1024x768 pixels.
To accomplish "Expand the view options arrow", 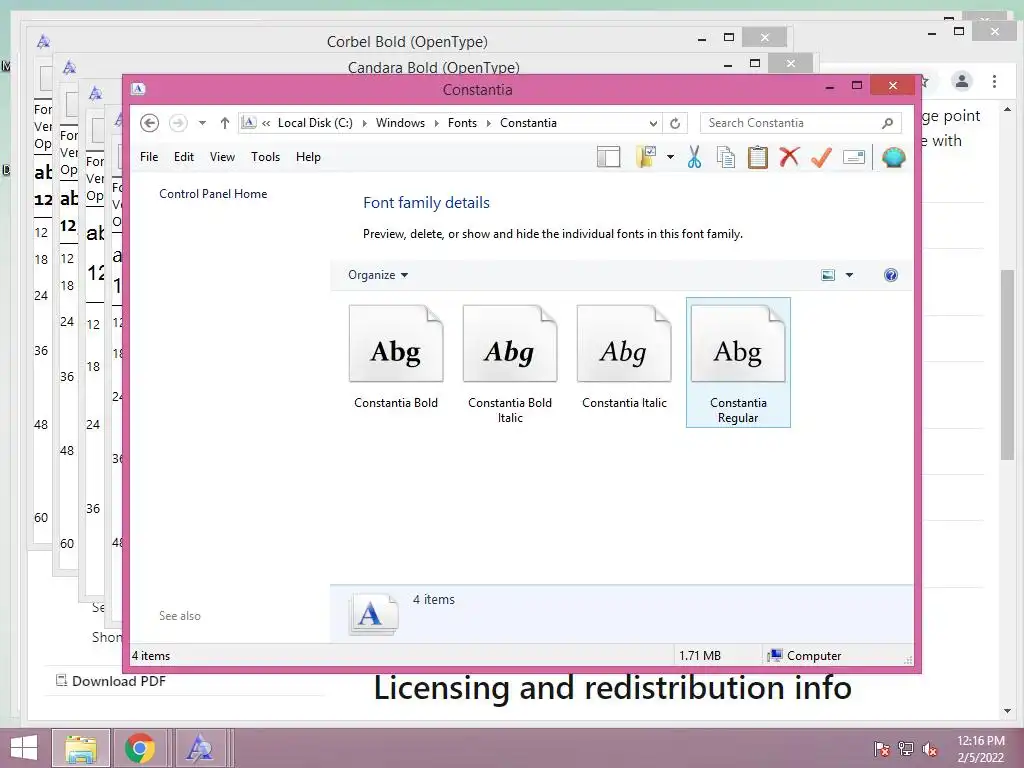I will coord(850,275).
